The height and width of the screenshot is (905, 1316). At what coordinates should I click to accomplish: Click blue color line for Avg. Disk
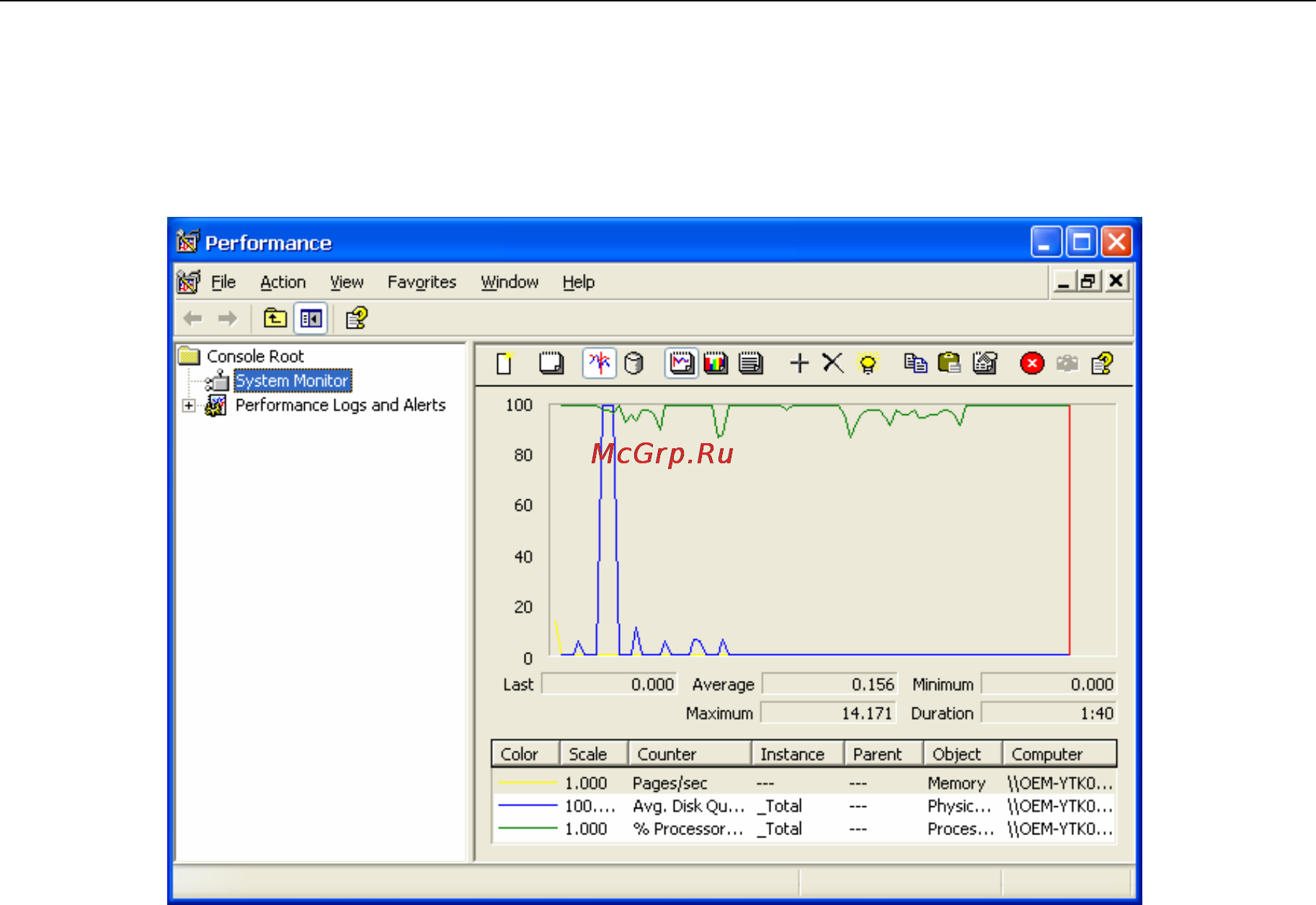click(528, 806)
